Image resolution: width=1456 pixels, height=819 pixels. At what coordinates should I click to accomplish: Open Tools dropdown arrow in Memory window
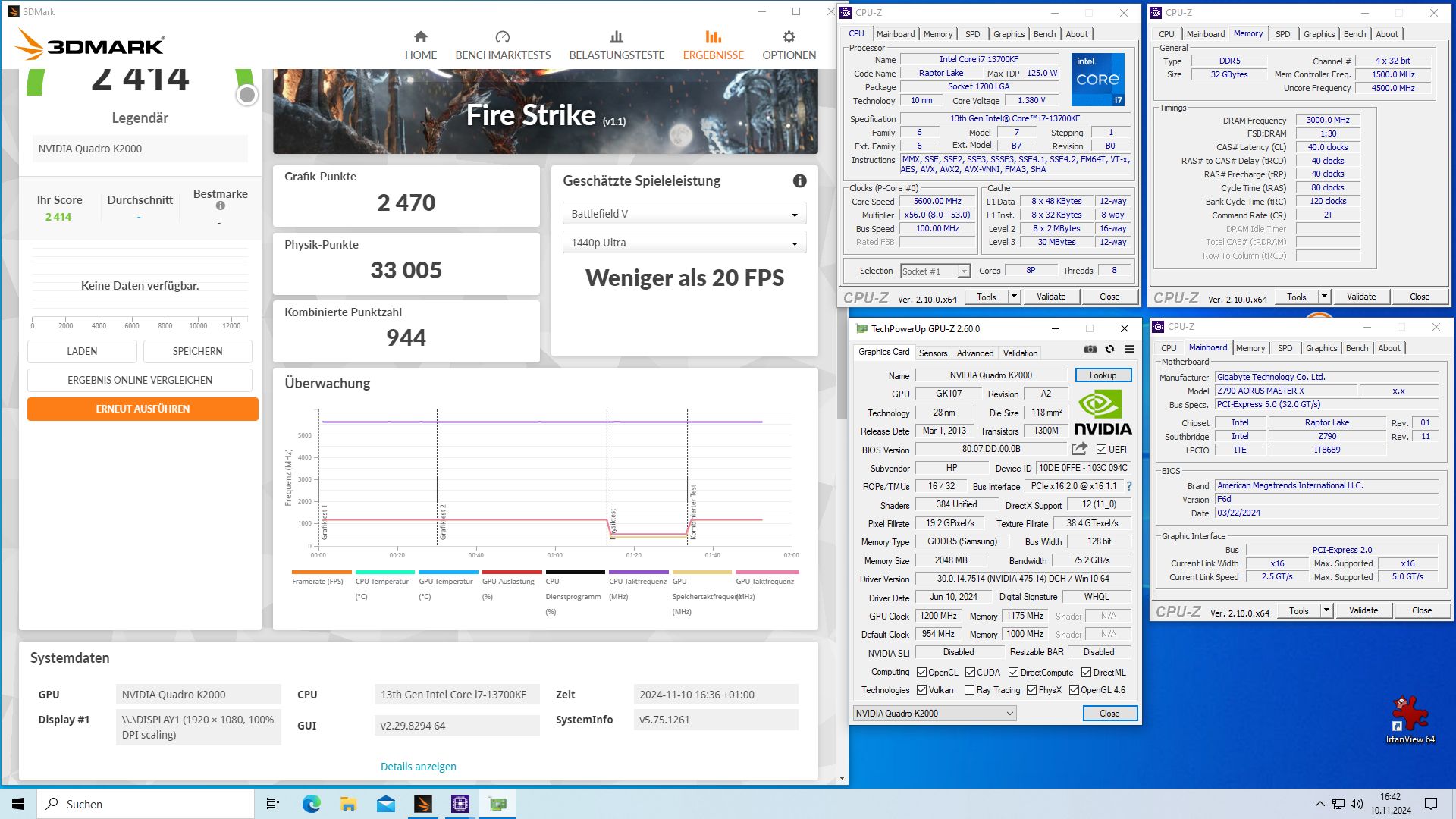tap(1324, 297)
